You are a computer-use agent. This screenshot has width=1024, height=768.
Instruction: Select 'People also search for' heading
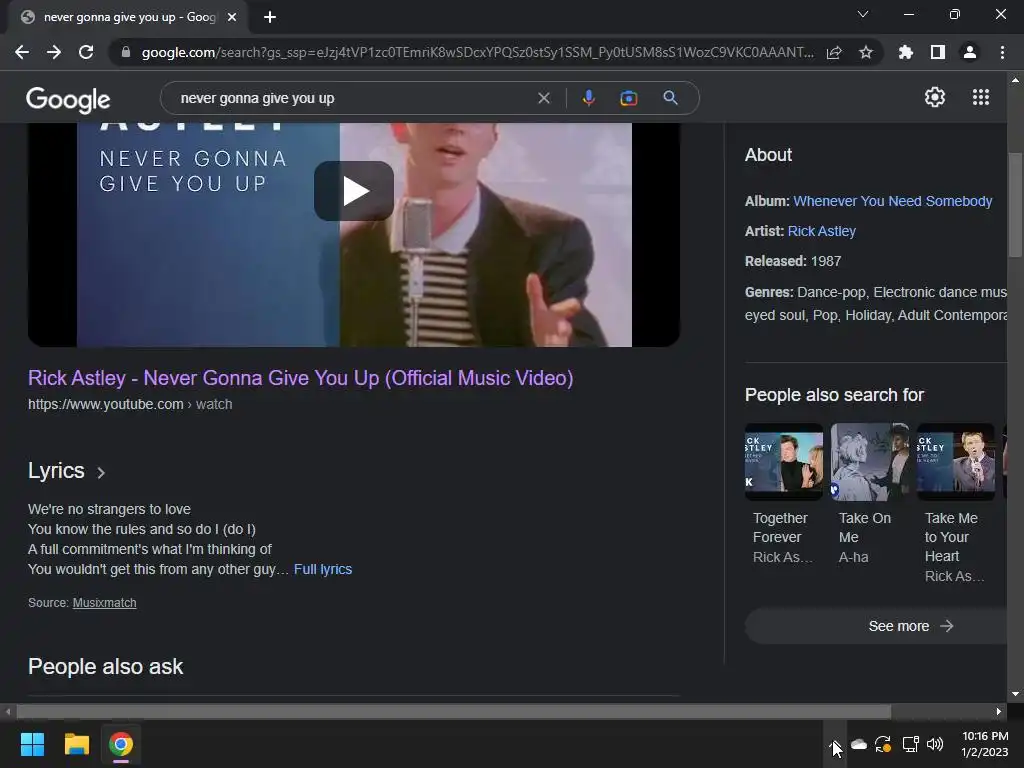tap(834, 395)
